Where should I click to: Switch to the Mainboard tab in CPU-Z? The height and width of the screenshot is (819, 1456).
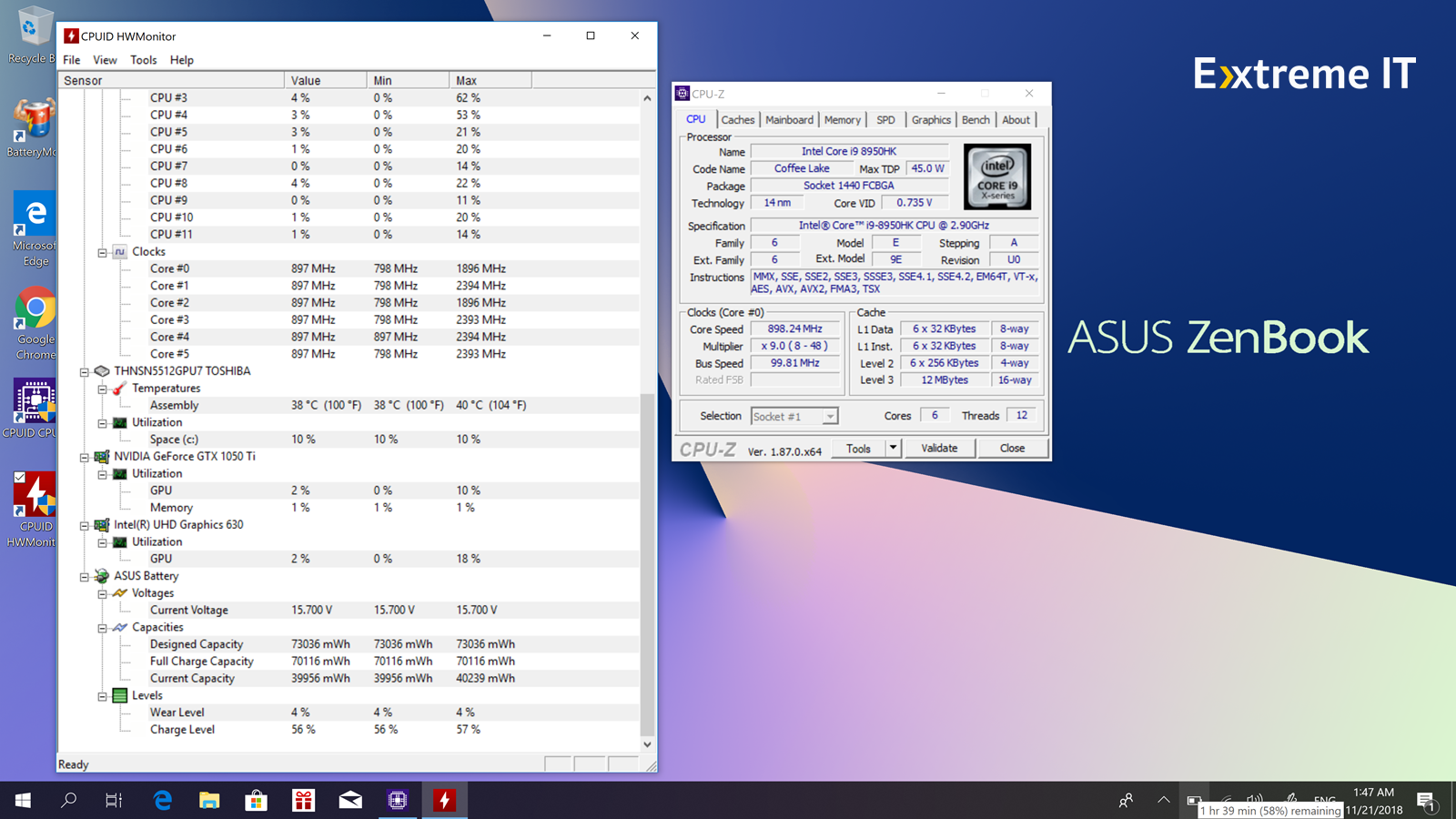pos(789,120)
